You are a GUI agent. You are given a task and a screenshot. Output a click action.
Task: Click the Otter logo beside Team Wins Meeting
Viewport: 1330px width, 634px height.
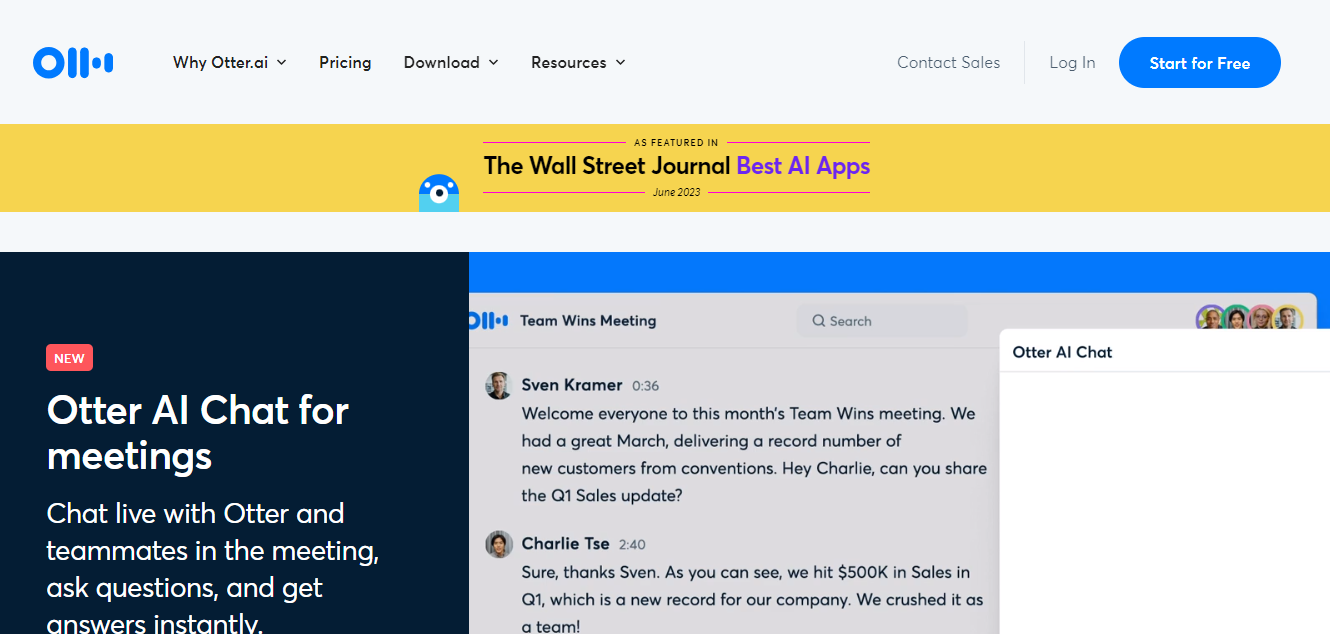489,321
